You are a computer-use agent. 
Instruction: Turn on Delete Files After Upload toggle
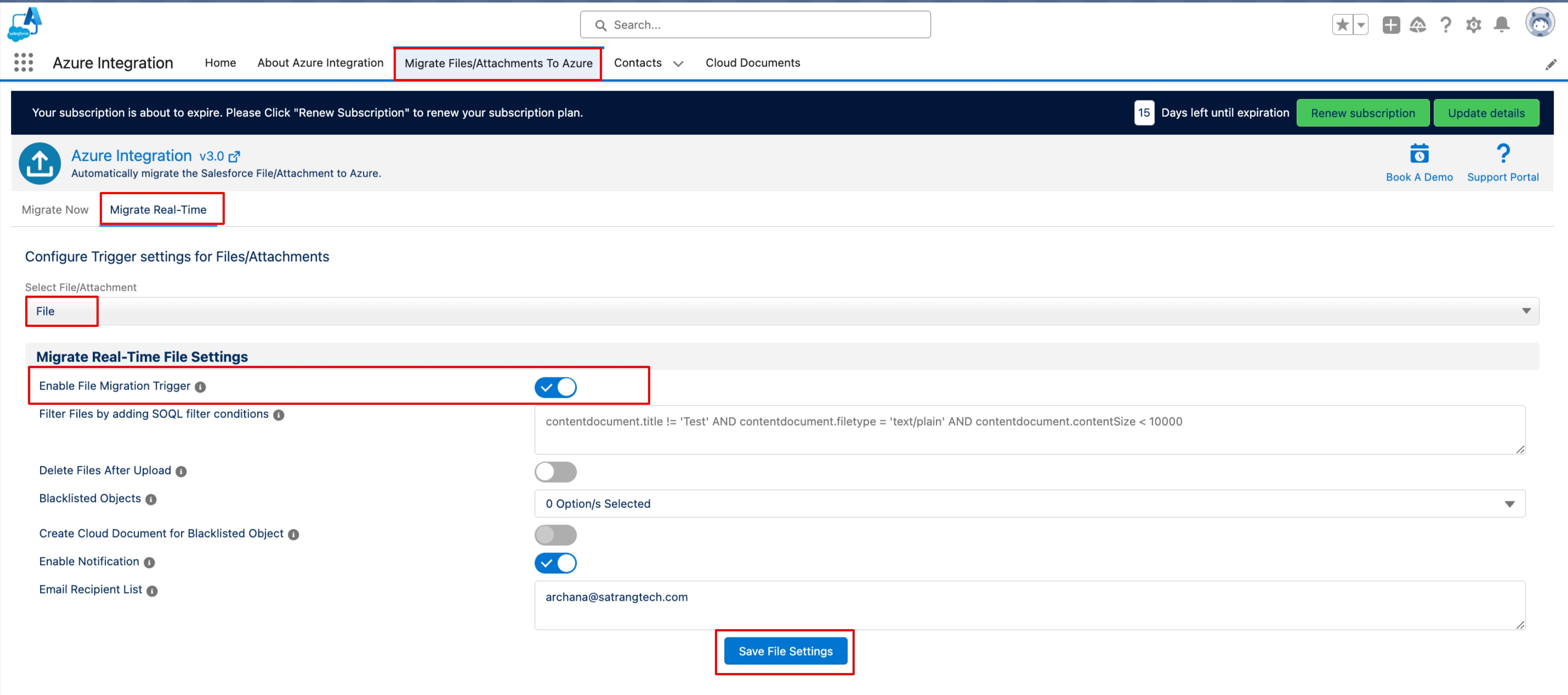point(555,471)
